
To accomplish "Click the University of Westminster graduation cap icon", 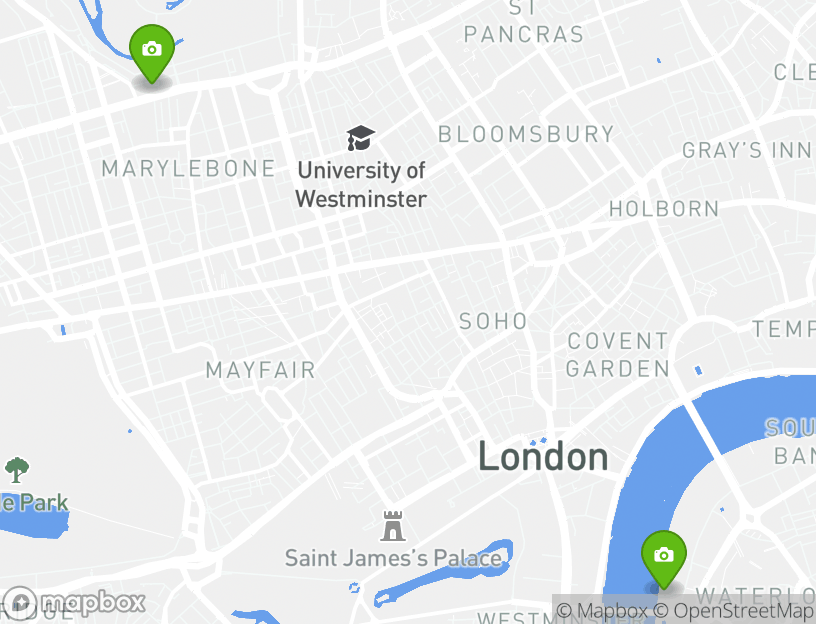I will pyautogui.click(x=361, y=138).
